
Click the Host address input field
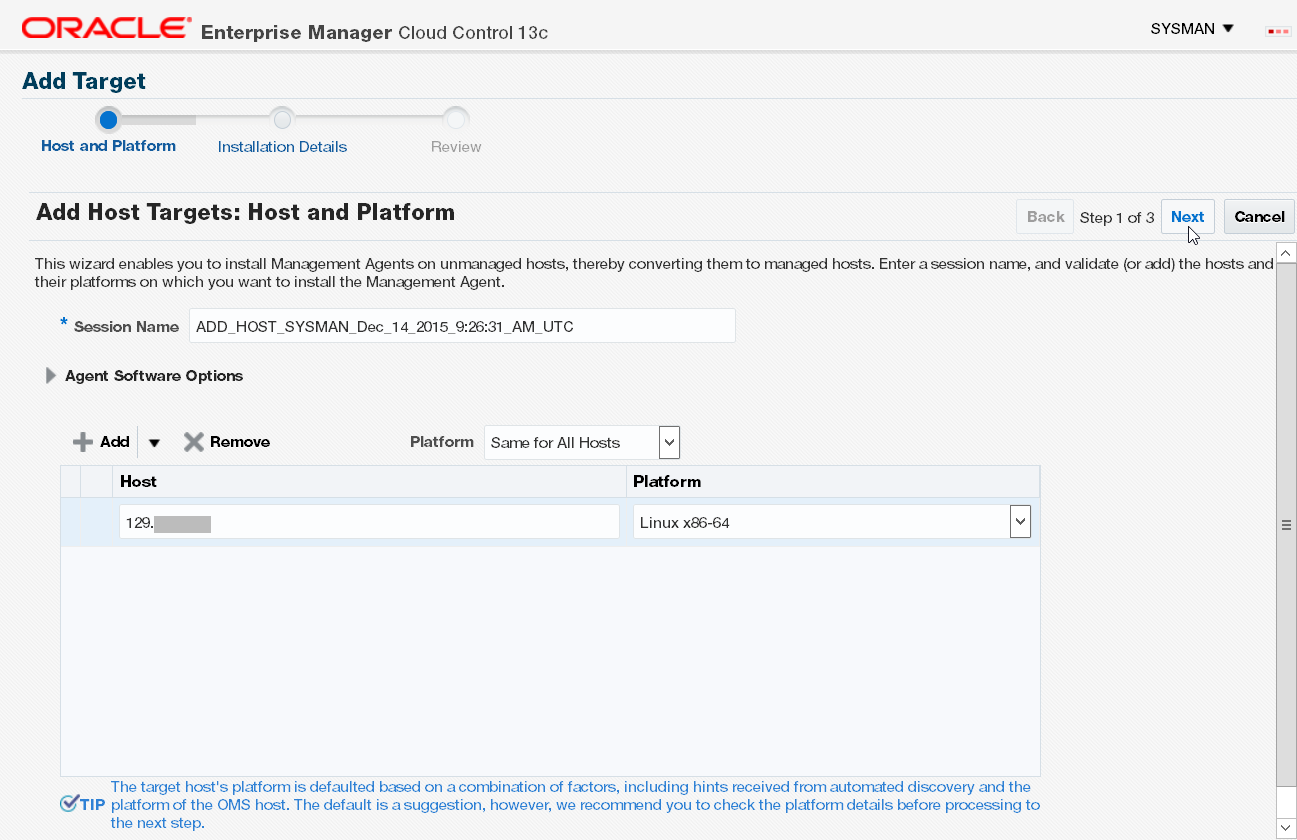point(369,522)
